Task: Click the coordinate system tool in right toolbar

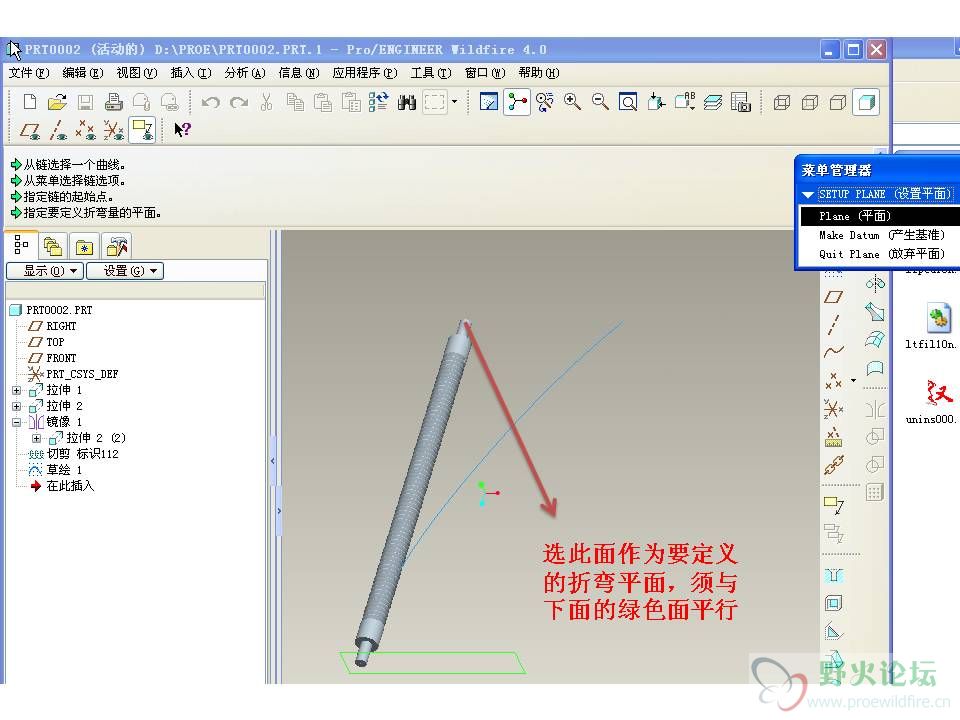Action: click(x=833, y=408)
